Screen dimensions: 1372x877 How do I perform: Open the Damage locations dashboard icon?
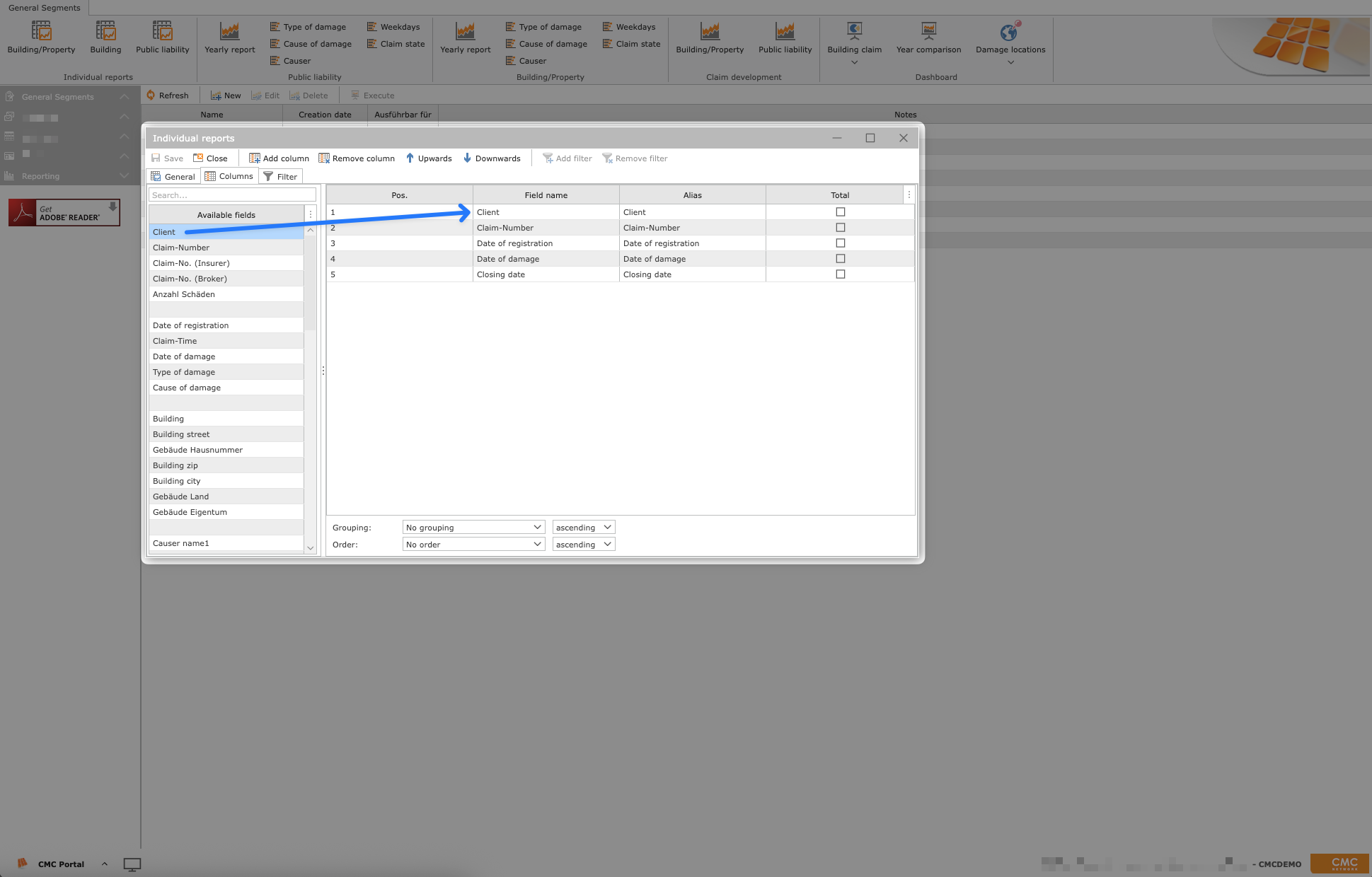click(1009, 32)
